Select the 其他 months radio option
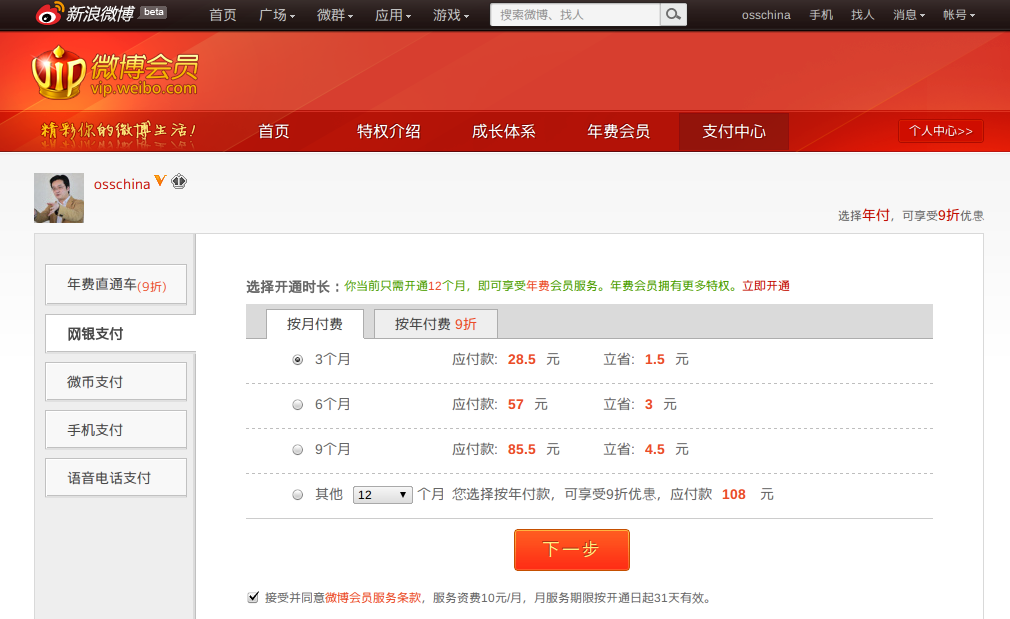The height and width of the screenshot is (619, 1010). point(298,495)
